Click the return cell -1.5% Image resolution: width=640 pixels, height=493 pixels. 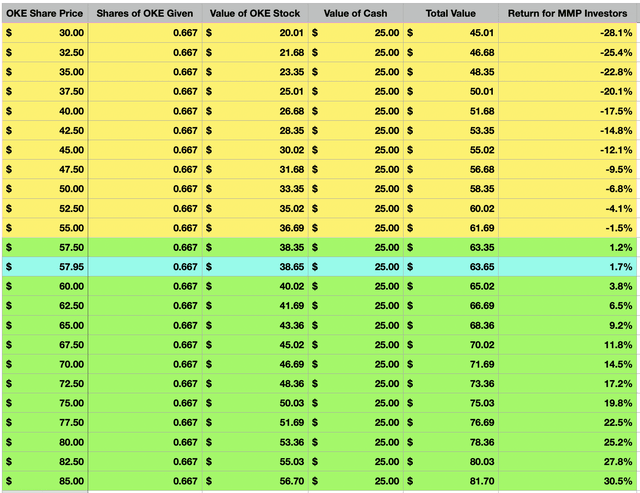[567, 228]
